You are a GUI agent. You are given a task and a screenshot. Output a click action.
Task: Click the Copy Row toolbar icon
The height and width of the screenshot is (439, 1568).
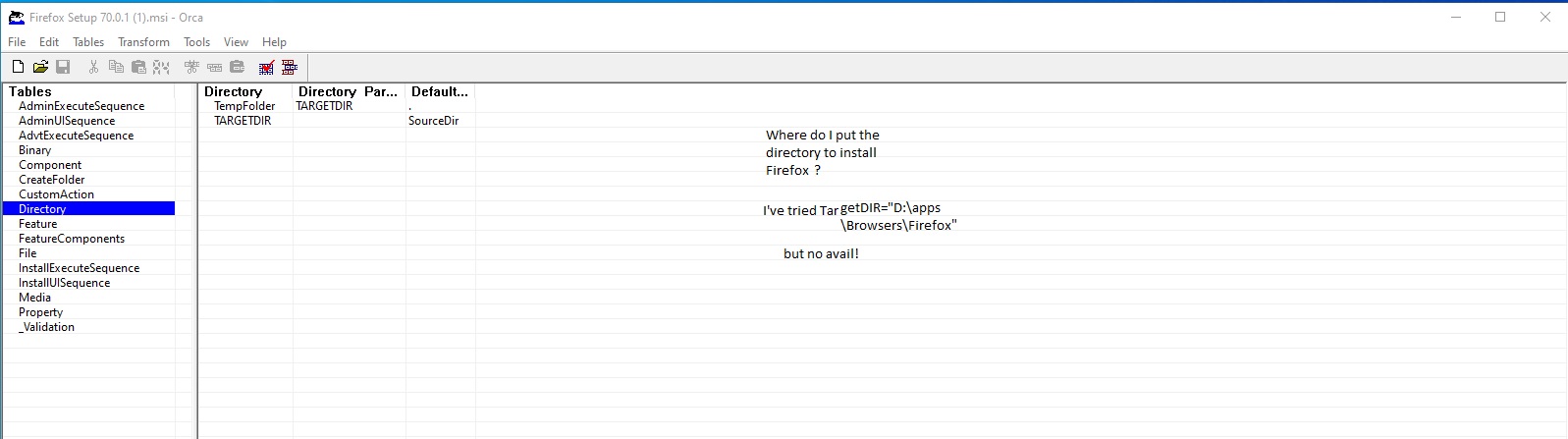coord(214,67)
